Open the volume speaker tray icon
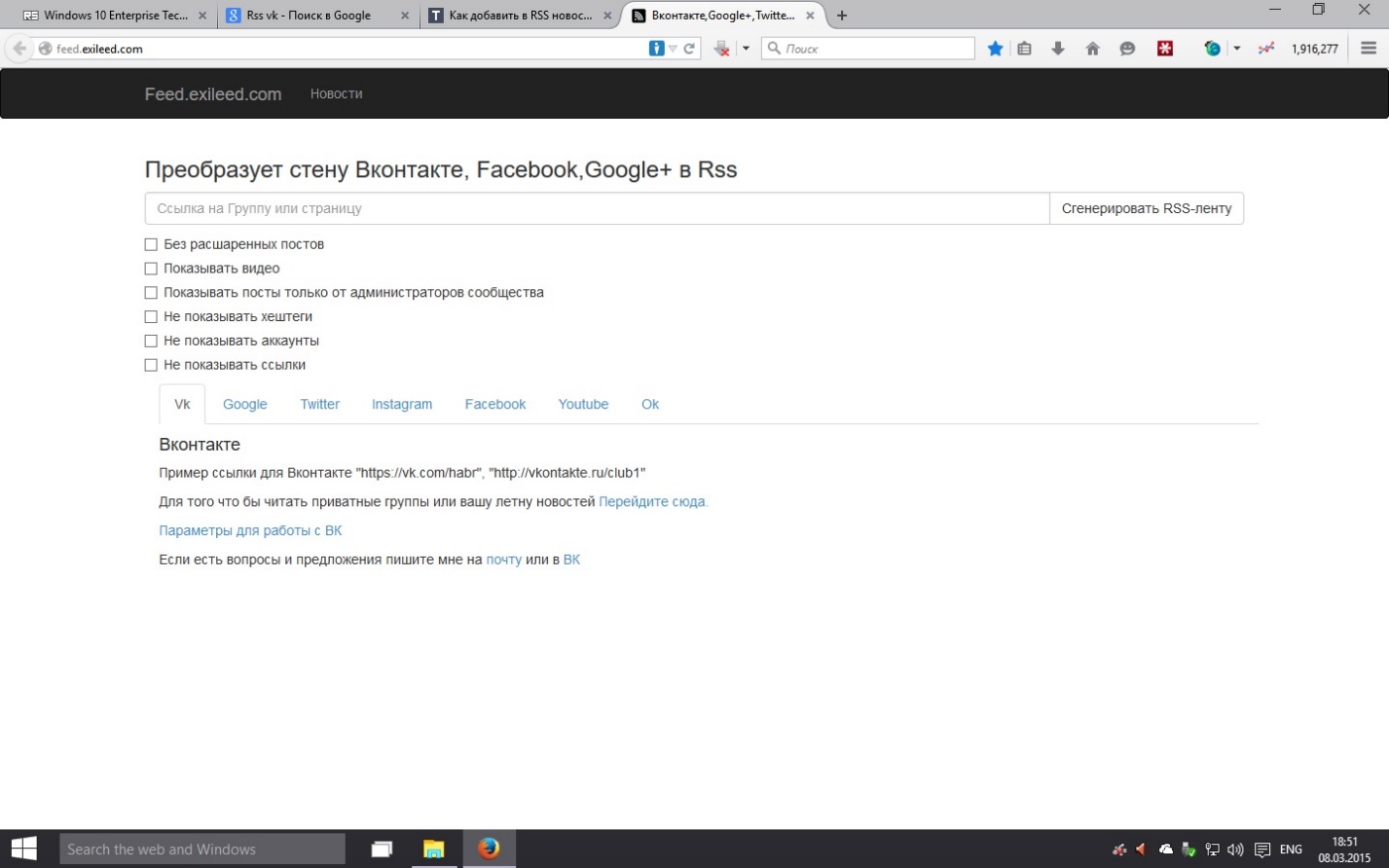 coord(1235,850)
